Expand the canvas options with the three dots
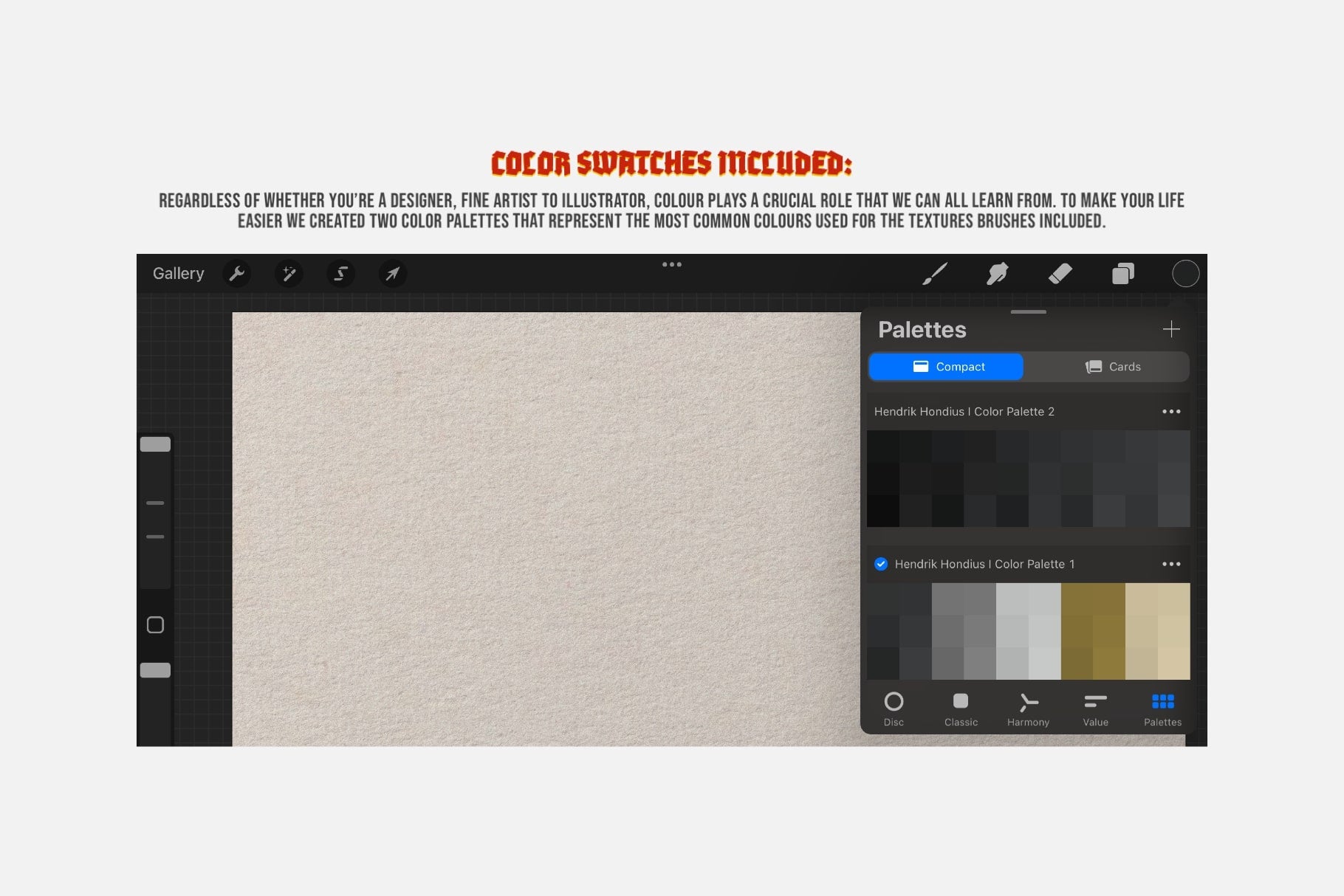This screenshot has width=1344, height=896. [671, 263]
